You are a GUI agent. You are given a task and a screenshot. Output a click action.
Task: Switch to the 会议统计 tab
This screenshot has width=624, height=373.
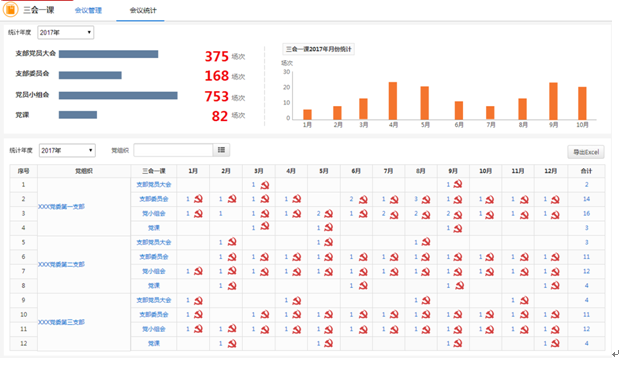143,10
